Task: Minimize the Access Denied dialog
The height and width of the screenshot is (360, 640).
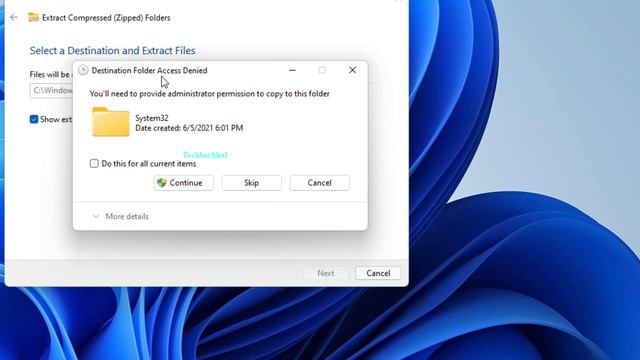Action: (x=292, y=70)
